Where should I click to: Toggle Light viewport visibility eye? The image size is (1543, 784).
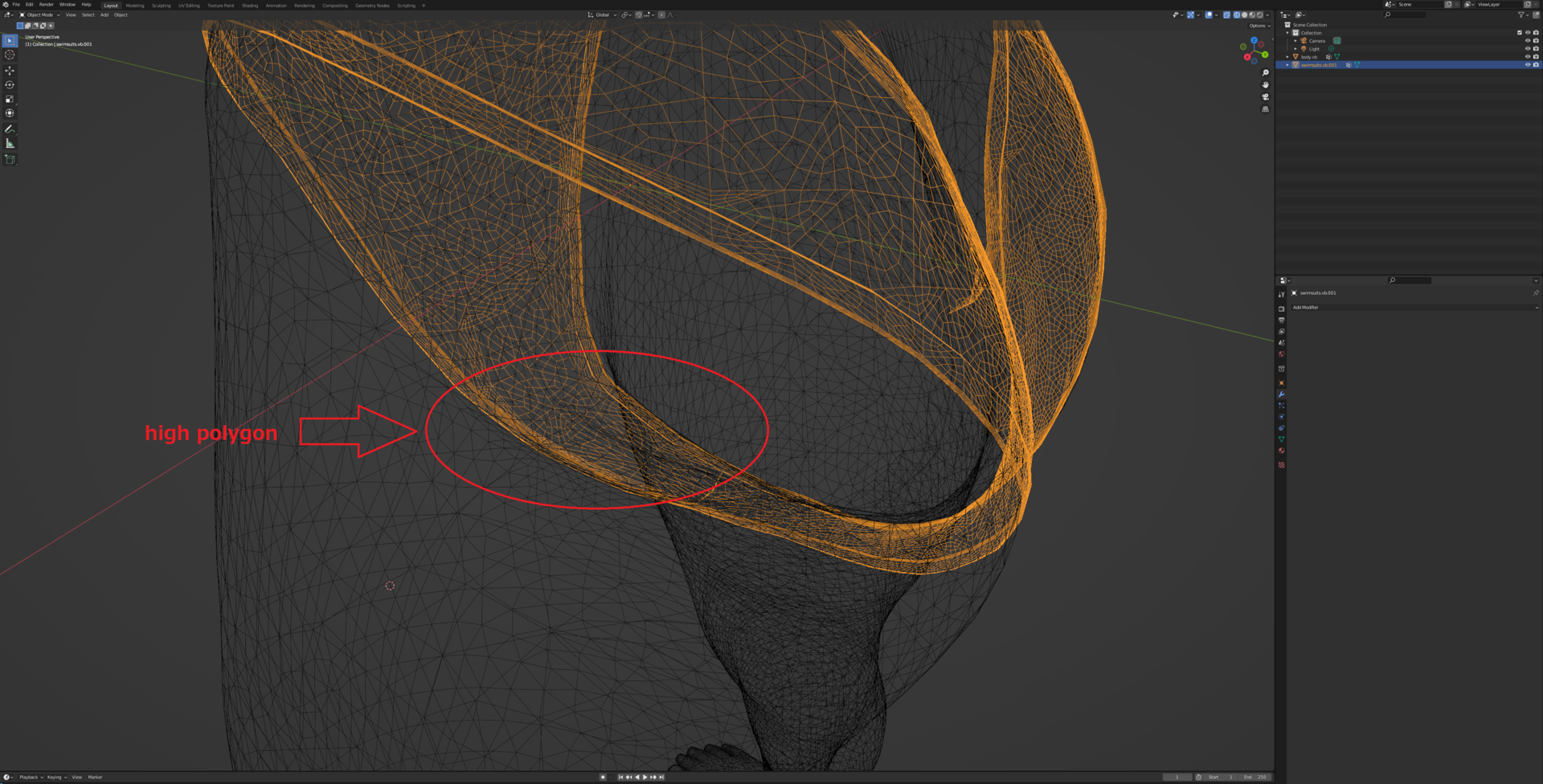pyautogui.click(x=1528, y=49)
